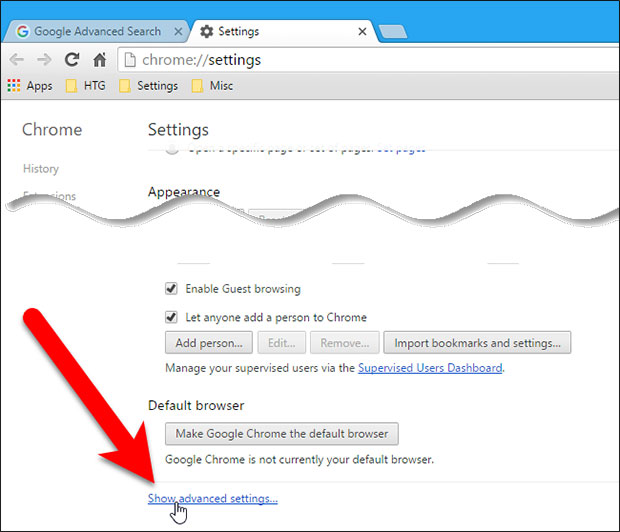Click the Appearance section heading
This screenshot has height=532, width=620.
[x=184, y=192]
